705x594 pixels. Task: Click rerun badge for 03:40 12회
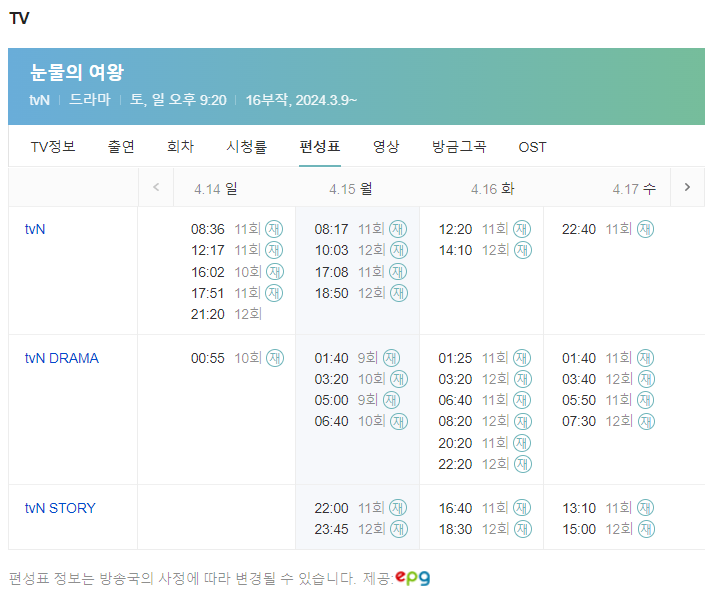[646, 379]
